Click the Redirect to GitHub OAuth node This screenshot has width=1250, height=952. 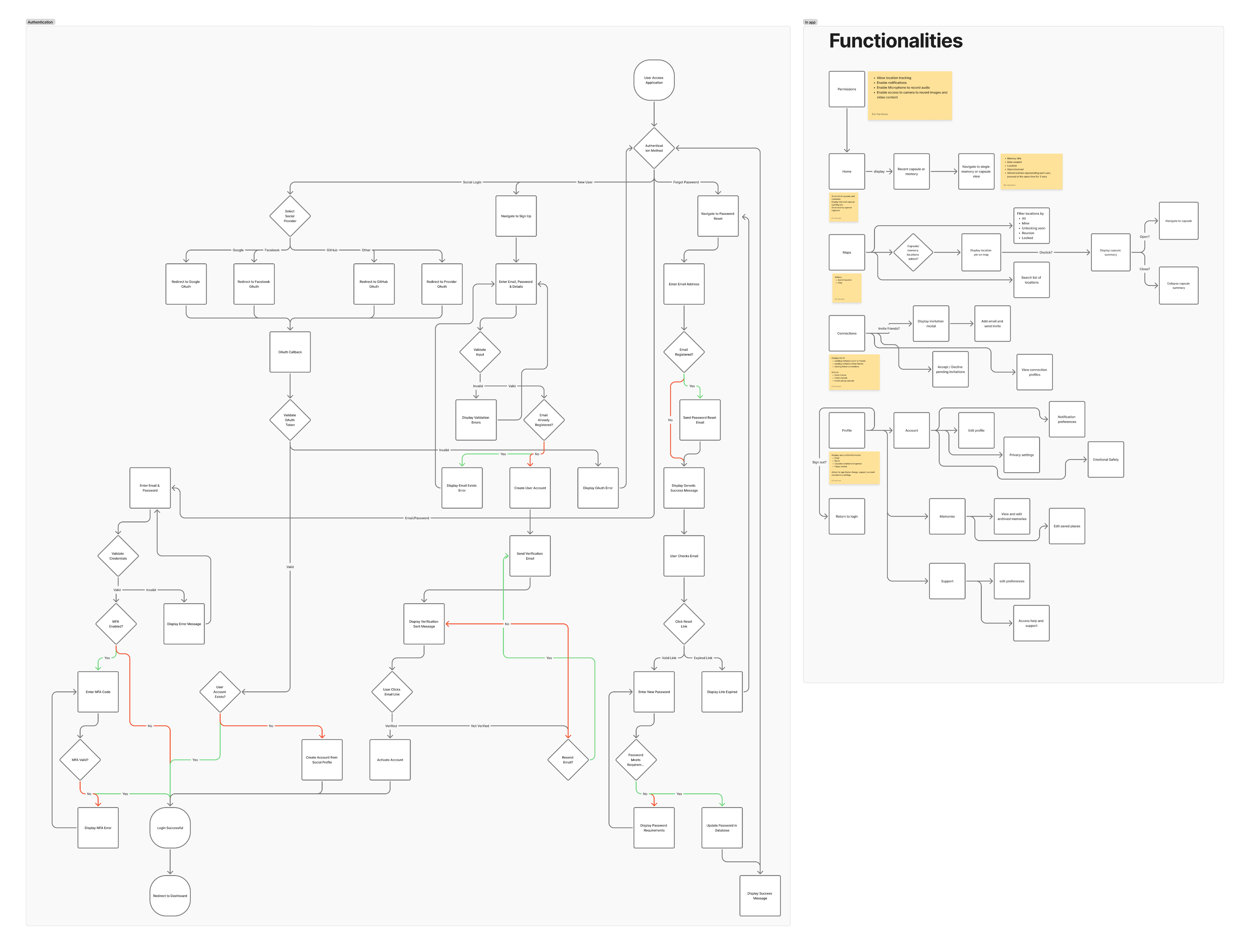tap(374, 284)
